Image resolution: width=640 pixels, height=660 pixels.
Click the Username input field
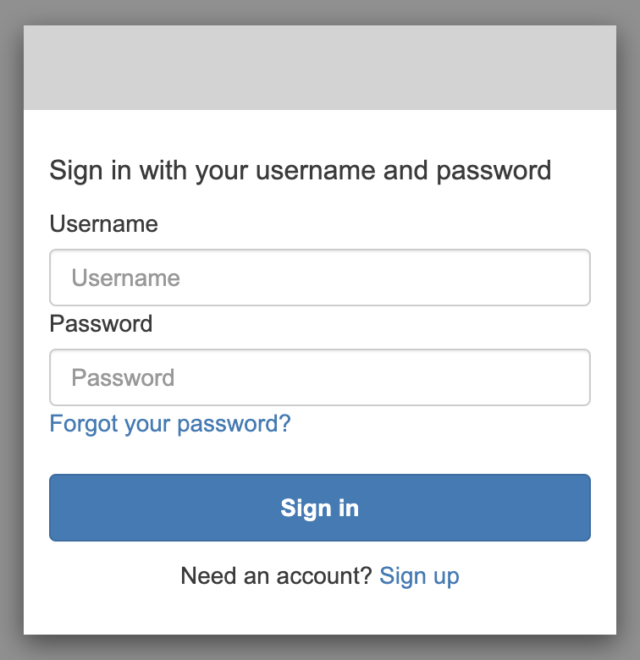[320, 277]
